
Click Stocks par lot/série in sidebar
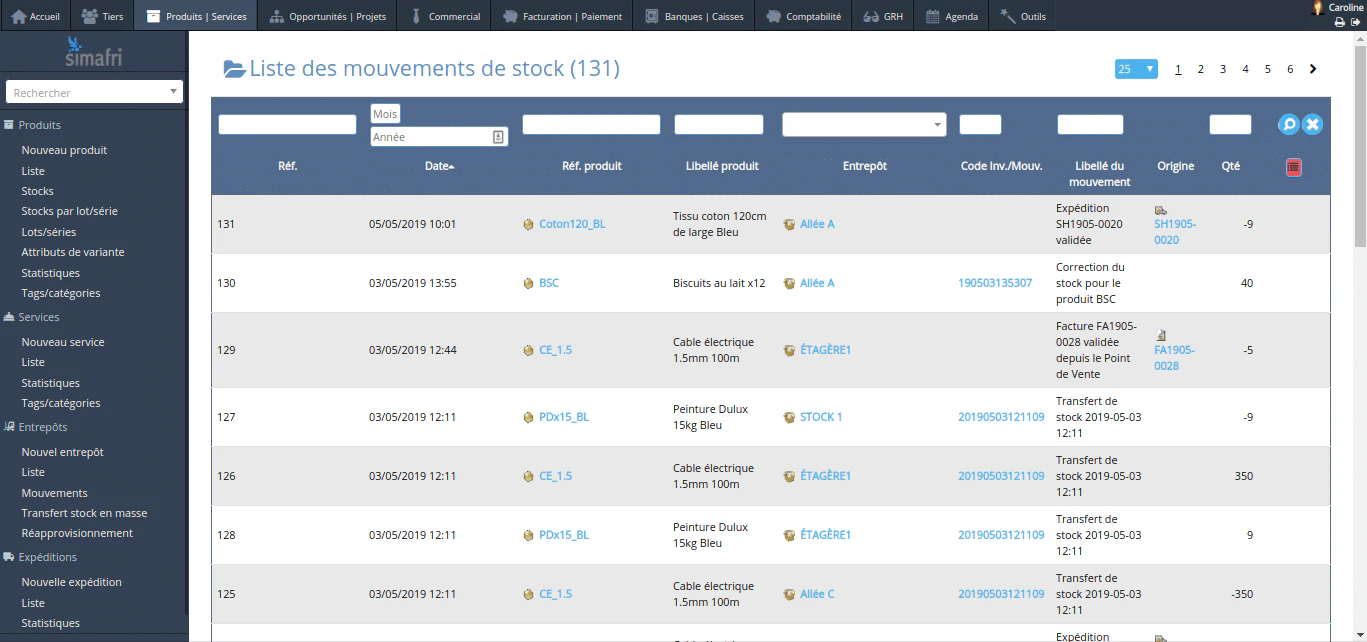click(69, 211)
